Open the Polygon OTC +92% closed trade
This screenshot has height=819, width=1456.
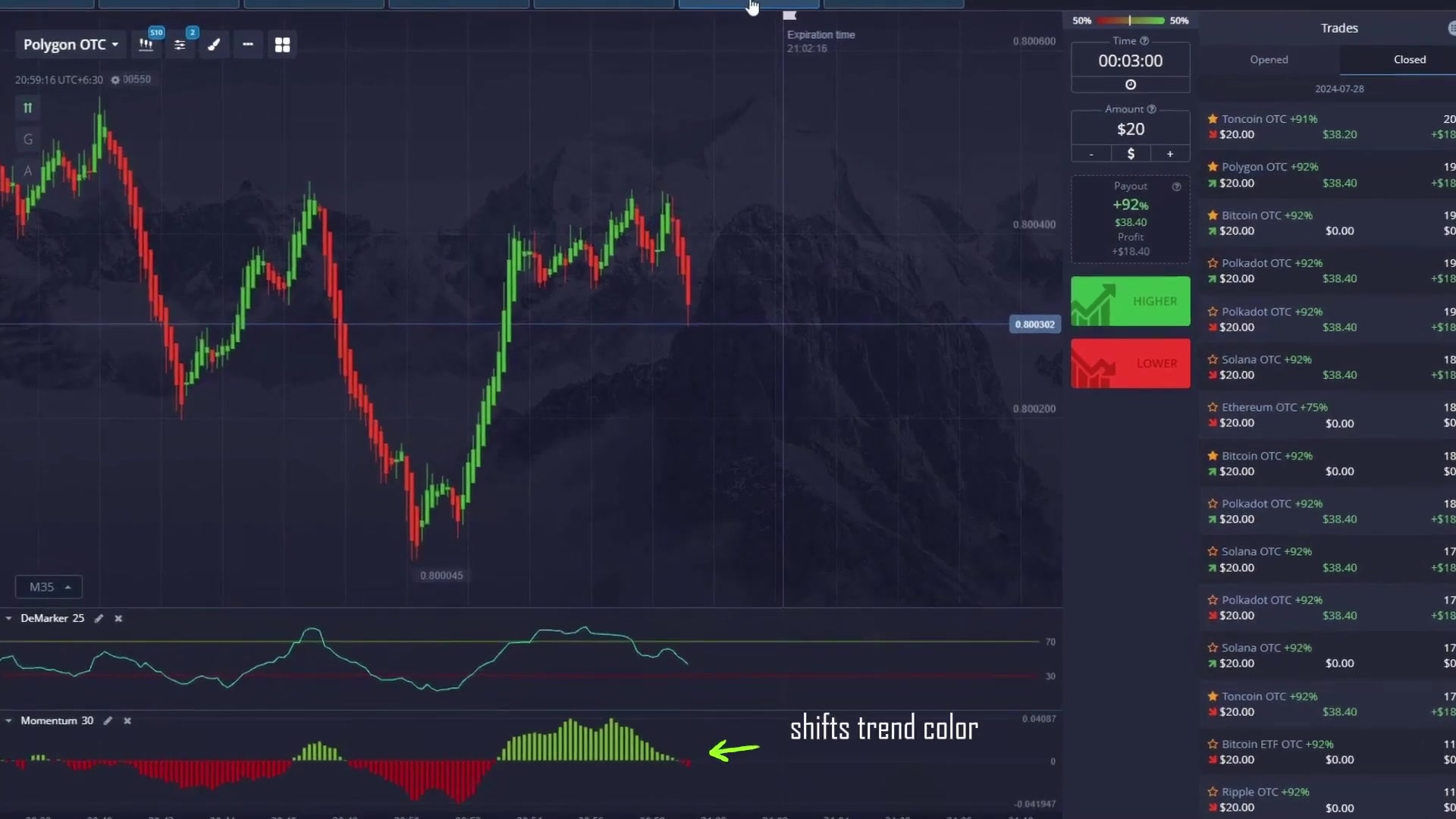[x=1328, y=175]
